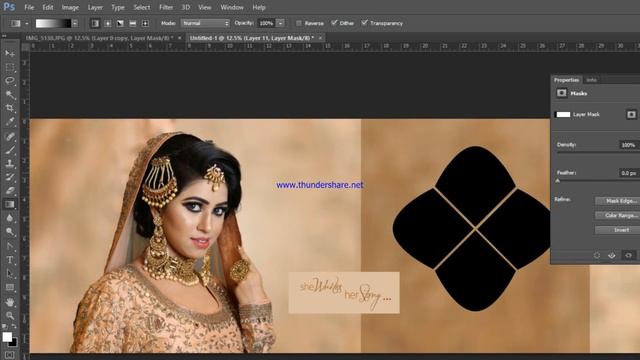Image resolution: width=640 pixels, height=360 pixels.
Task: Choose Diamond Gradient style
Action: coord(145,23)
